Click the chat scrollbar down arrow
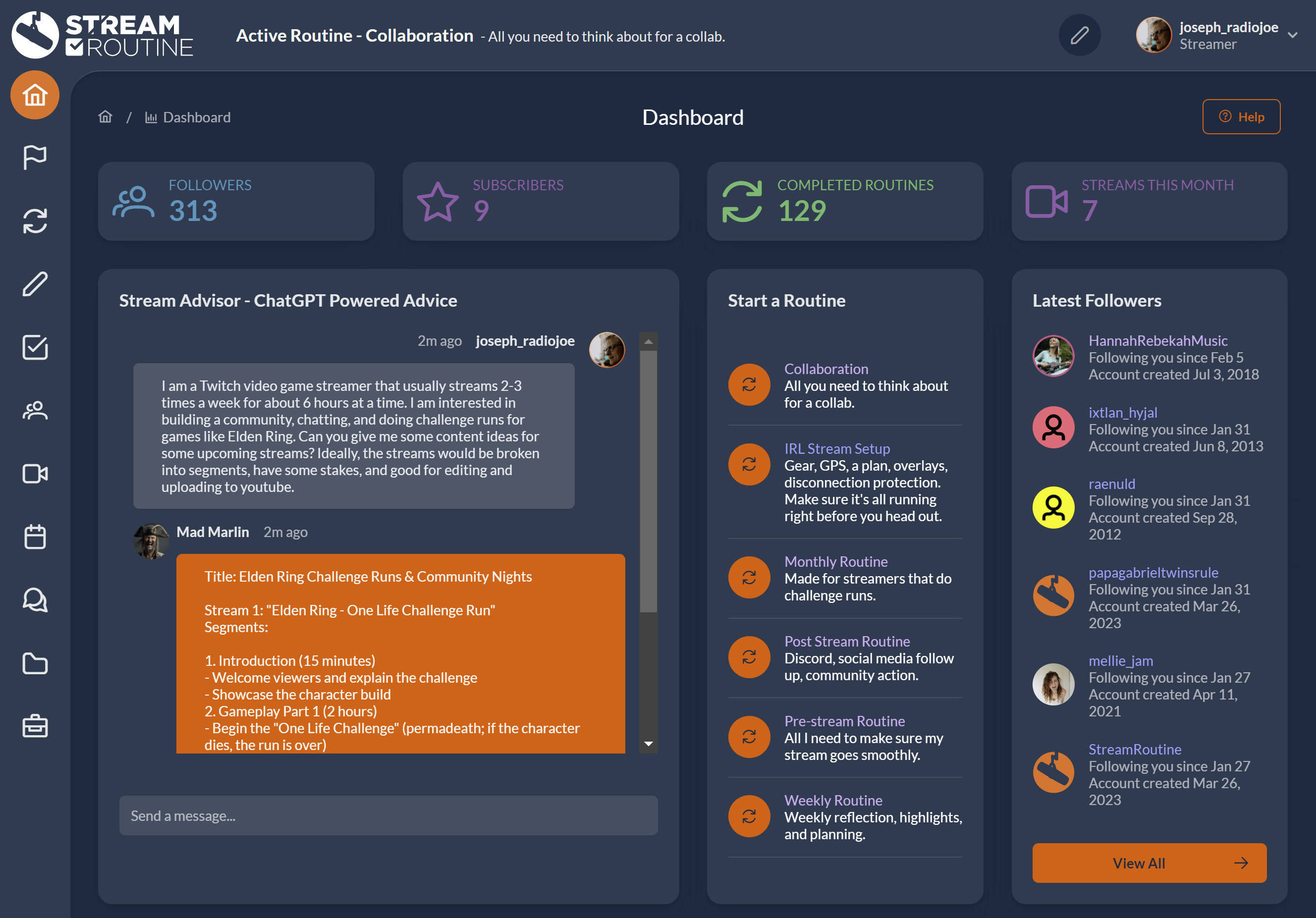 648,744
